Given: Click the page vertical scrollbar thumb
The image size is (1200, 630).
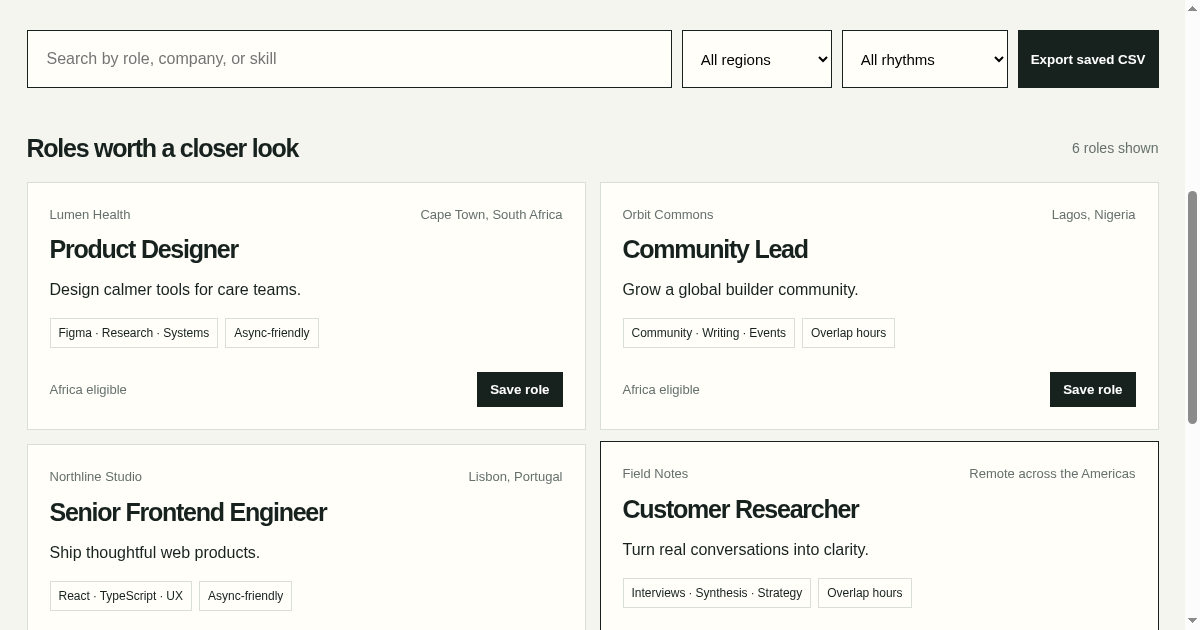Looking at the screenshot, I should click(1192, 307).
